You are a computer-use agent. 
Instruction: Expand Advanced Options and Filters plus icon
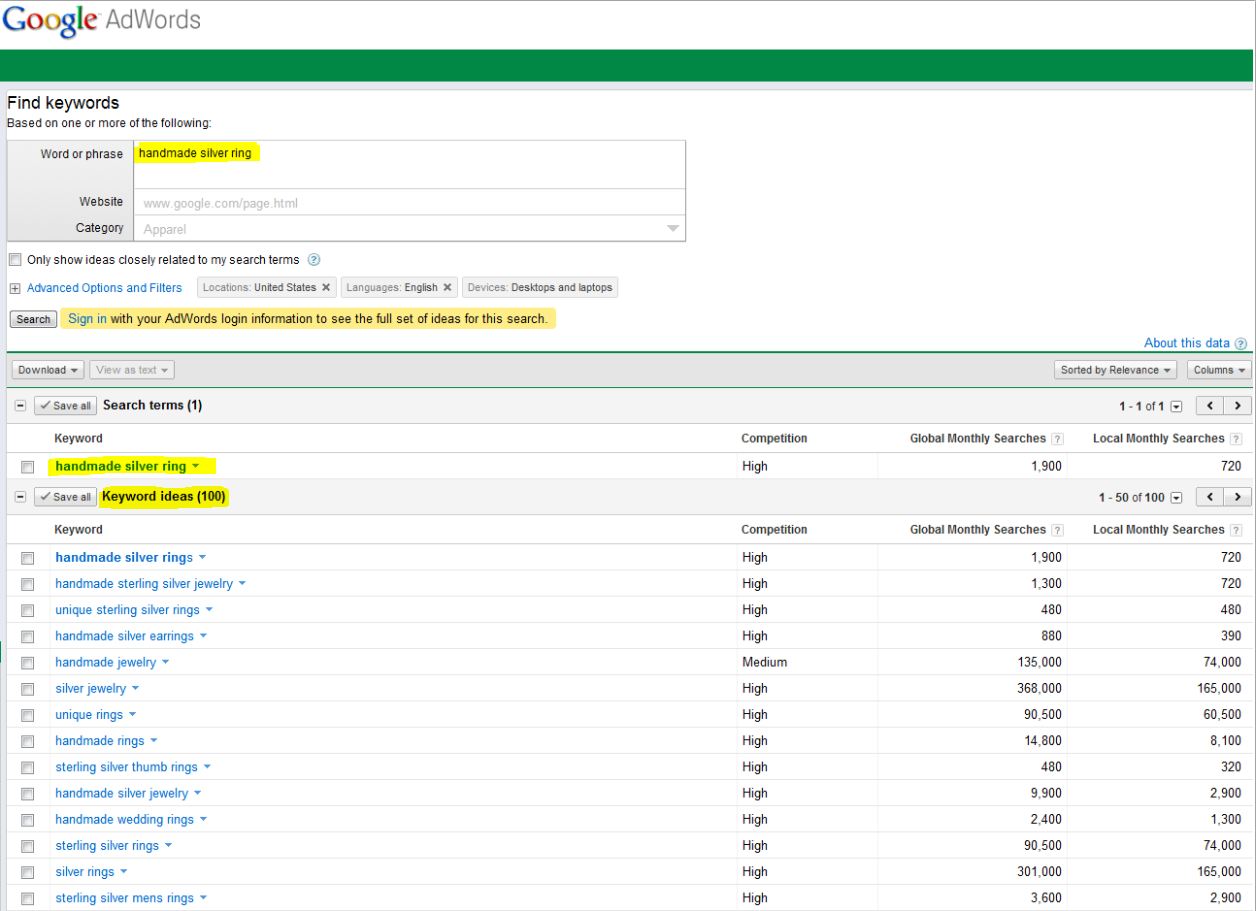click(15, 288)
